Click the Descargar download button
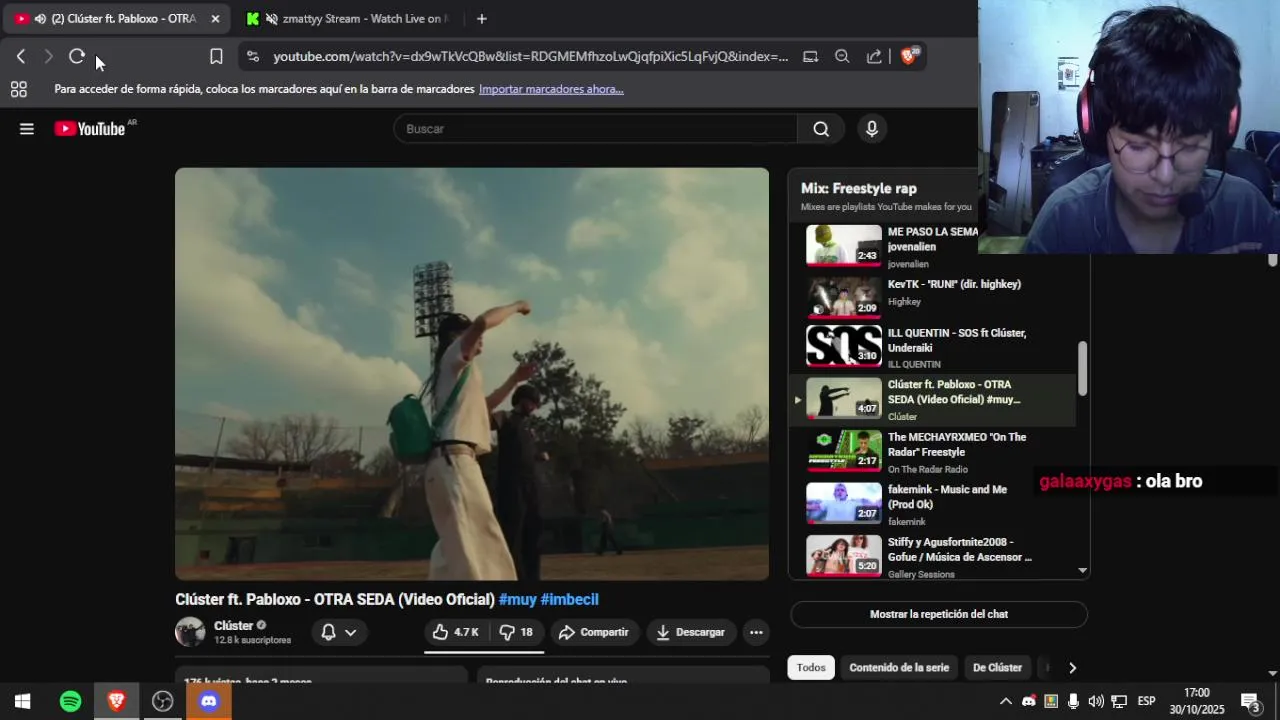The height and width of the screenshot is (720, 1280). coord(691,632)
